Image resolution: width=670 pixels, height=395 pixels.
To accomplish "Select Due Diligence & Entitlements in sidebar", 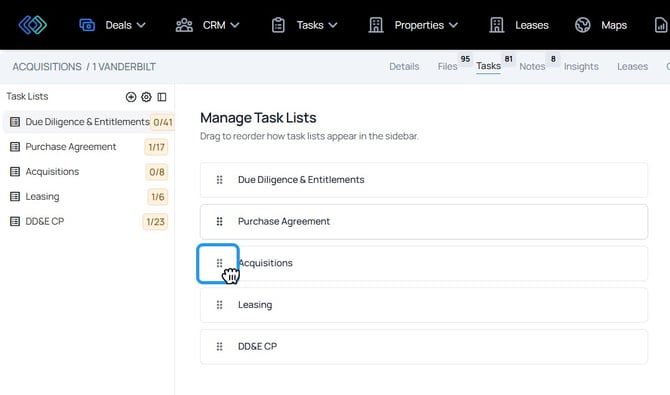I will (88, 122).
